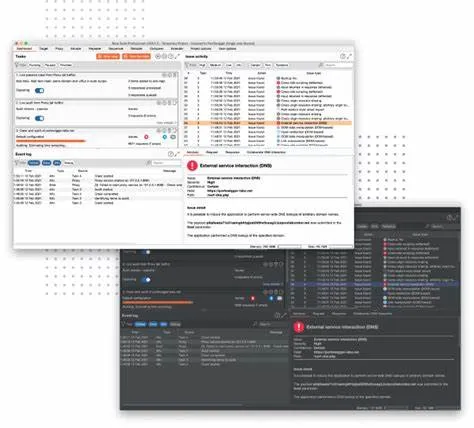Open the Response tab in the dark issue detail

point(339,314)
